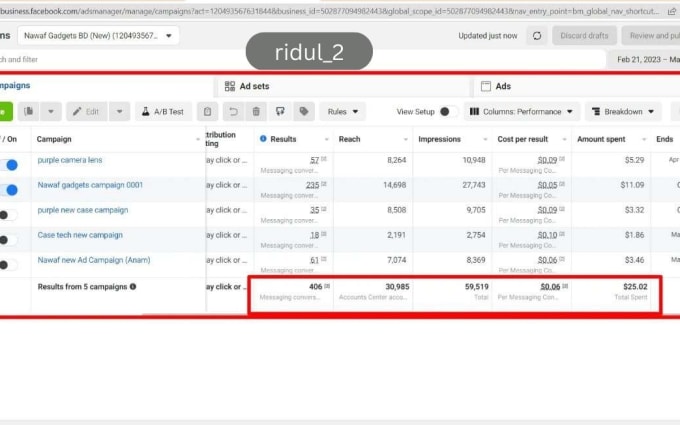
Task: Click the export icon next to trash
Action: 280,111
